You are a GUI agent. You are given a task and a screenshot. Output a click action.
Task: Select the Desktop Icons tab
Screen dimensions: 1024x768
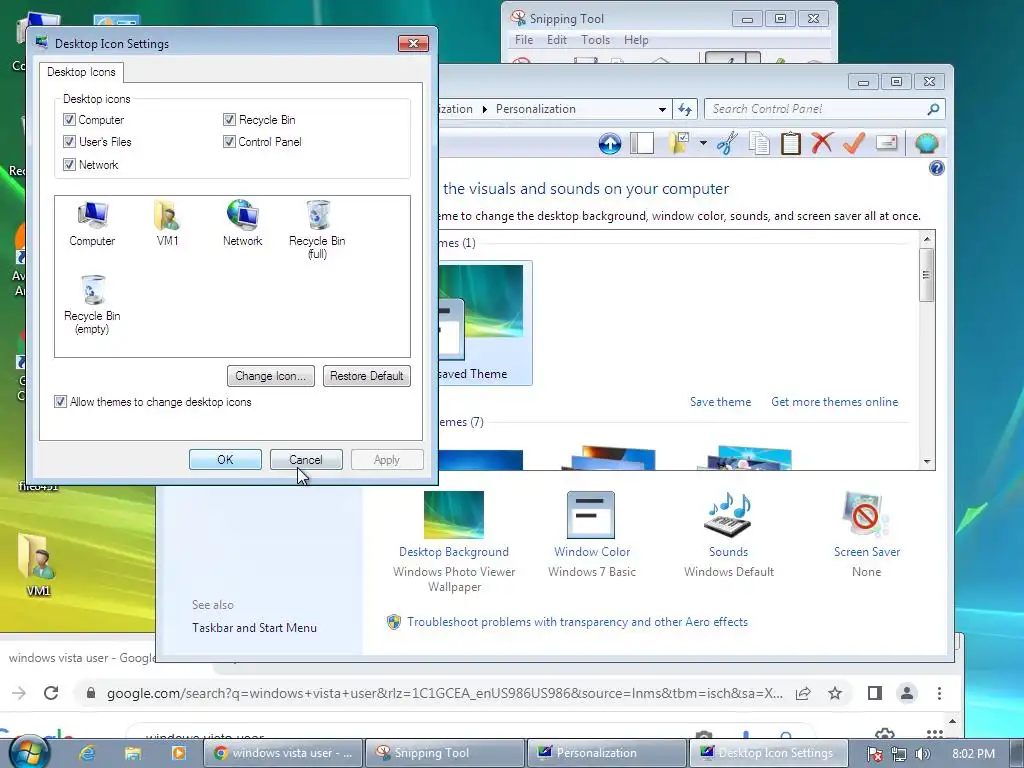[x=81, y=72]
